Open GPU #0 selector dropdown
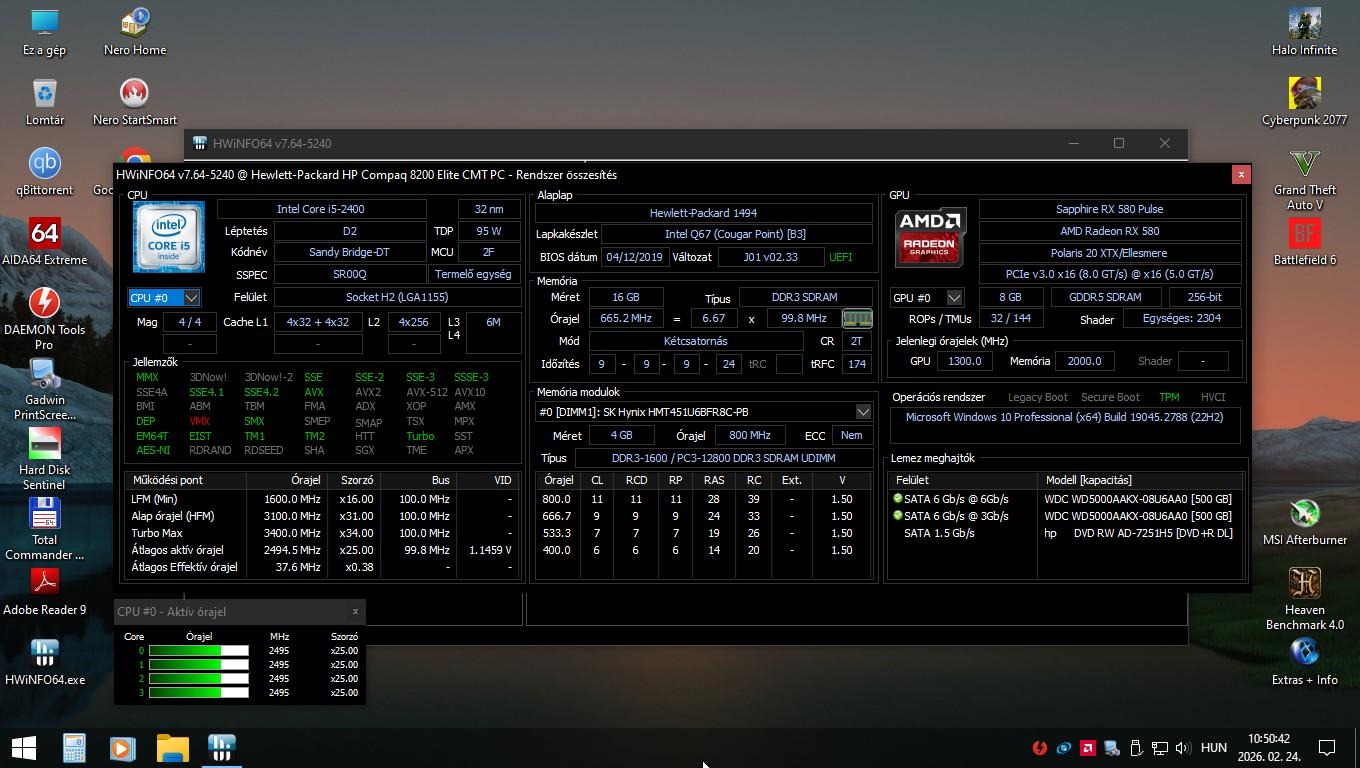This screenshot has width=1360, height=768. 927,297
